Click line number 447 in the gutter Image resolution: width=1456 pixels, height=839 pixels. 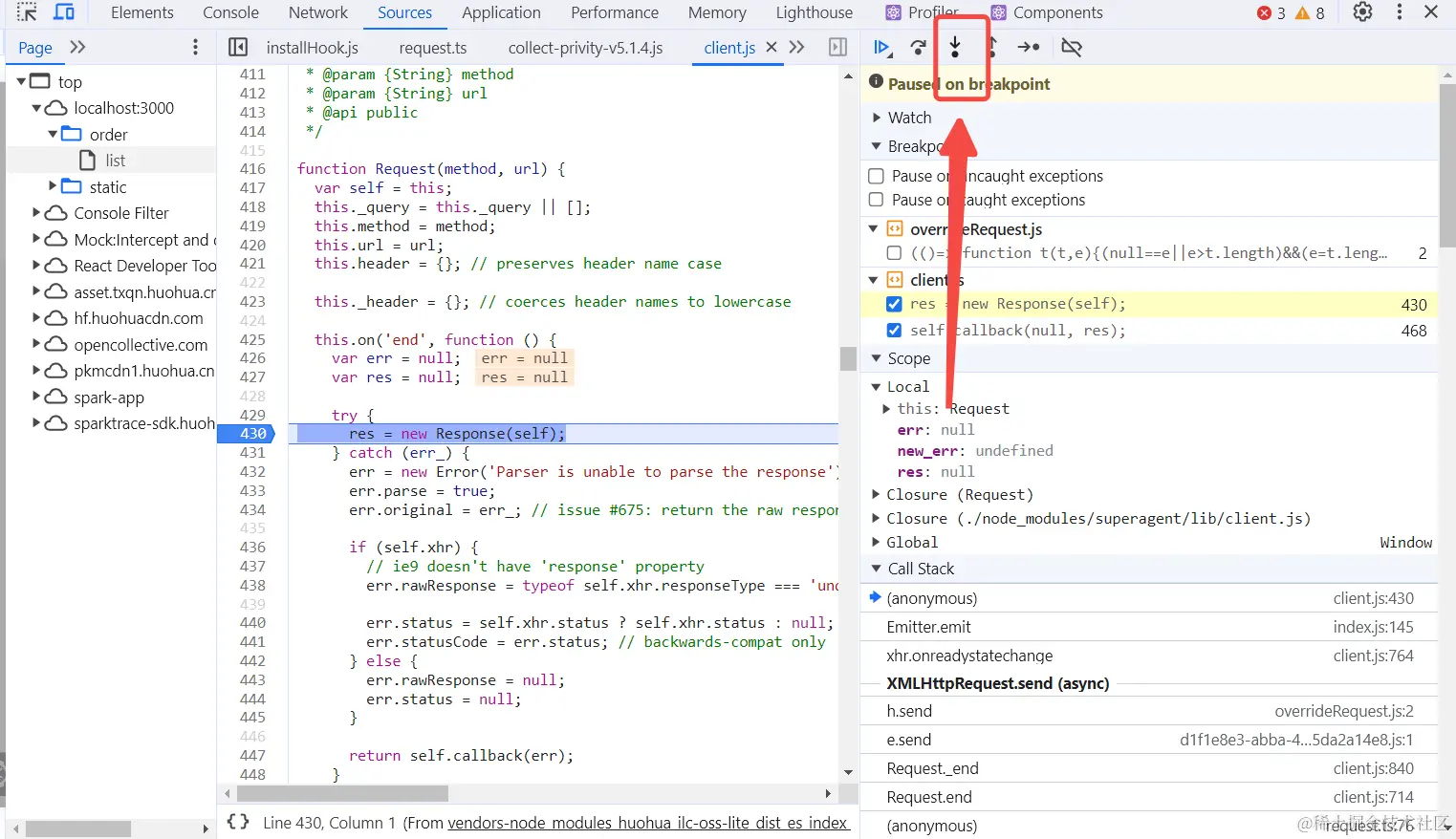pyautogui.click(x=252, y=755)
